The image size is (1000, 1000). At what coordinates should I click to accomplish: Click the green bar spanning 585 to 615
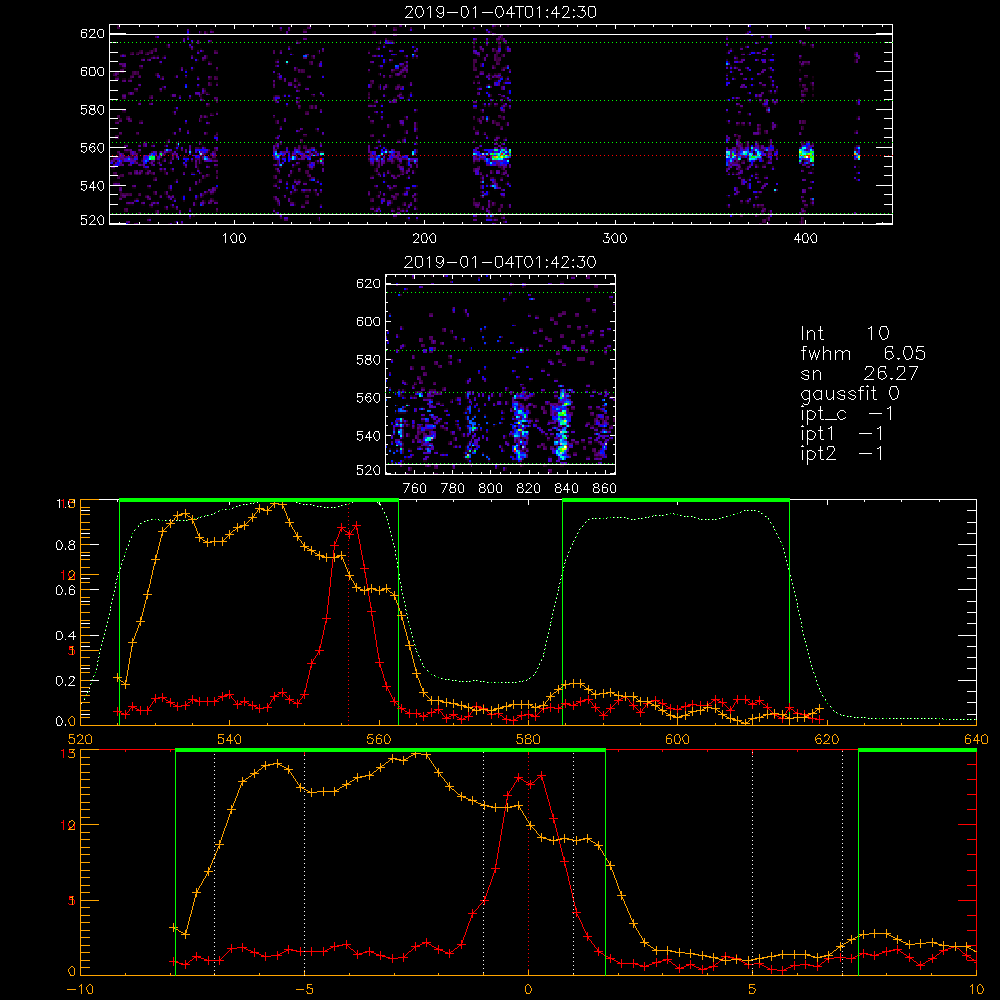pos(676,501)
